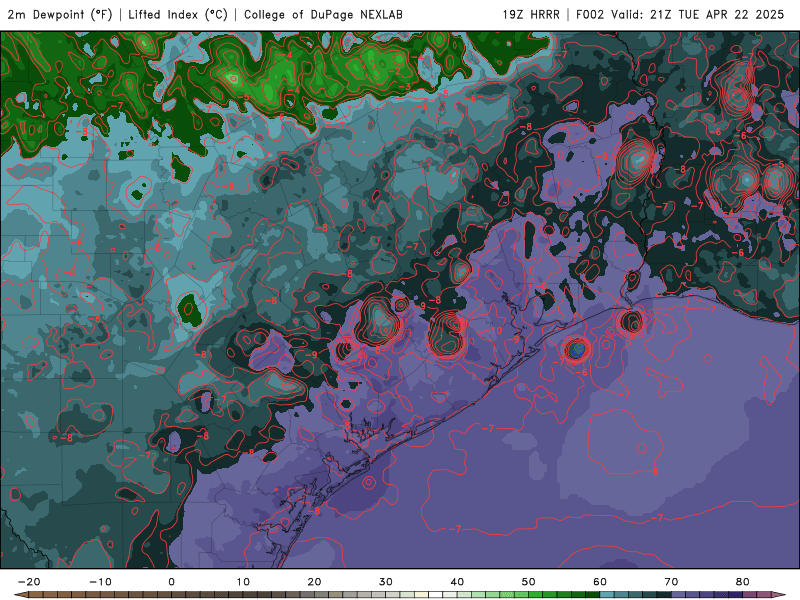This screenshot has width=800, height=600.
Task: Click the '2m Dewpoint (°F)' title text
Action: [x=60, y=14]
